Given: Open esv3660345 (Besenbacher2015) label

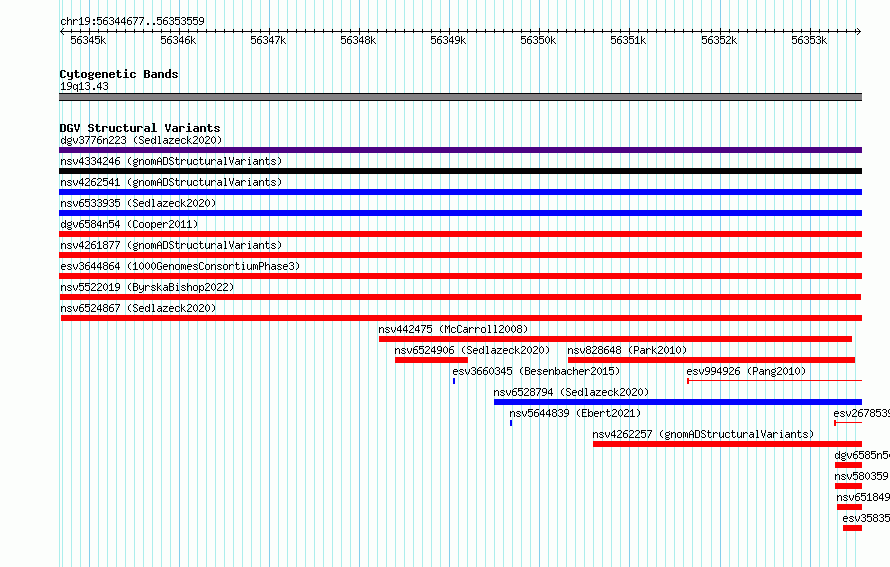Looking at the screenshot, I should (x=536, y=371).
